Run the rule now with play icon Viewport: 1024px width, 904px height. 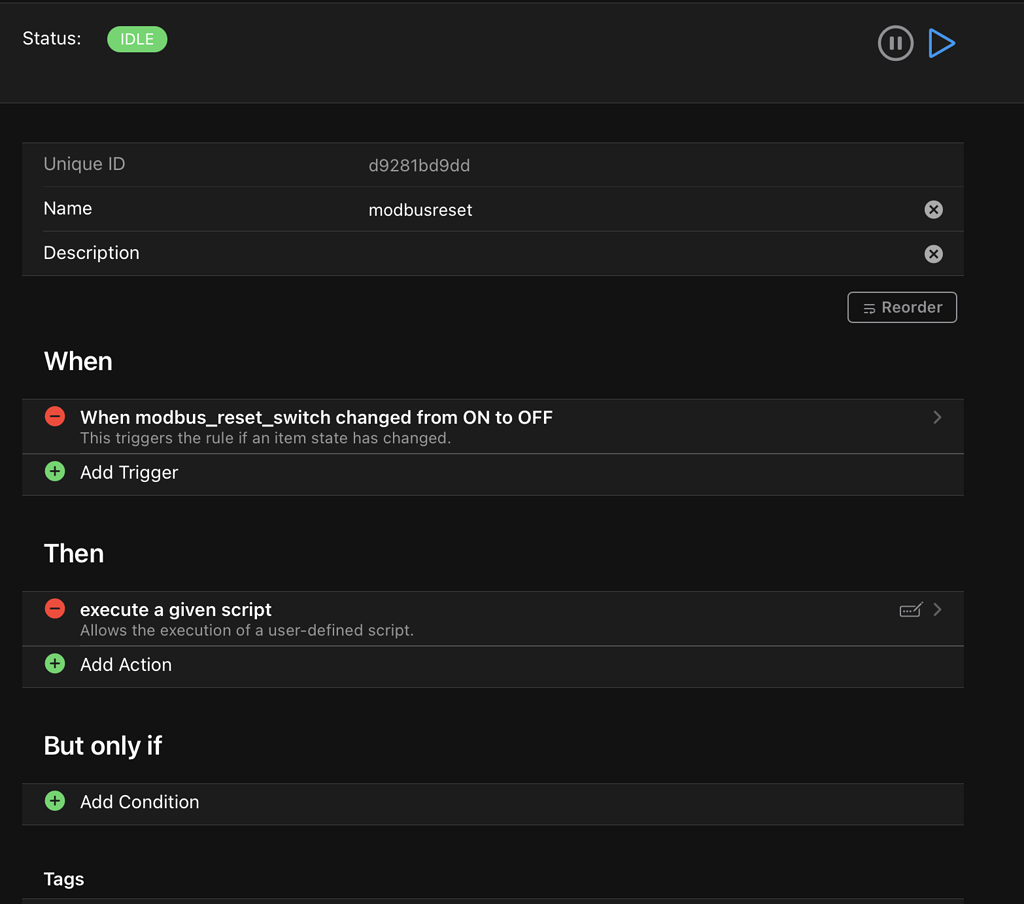coord(941,43)
